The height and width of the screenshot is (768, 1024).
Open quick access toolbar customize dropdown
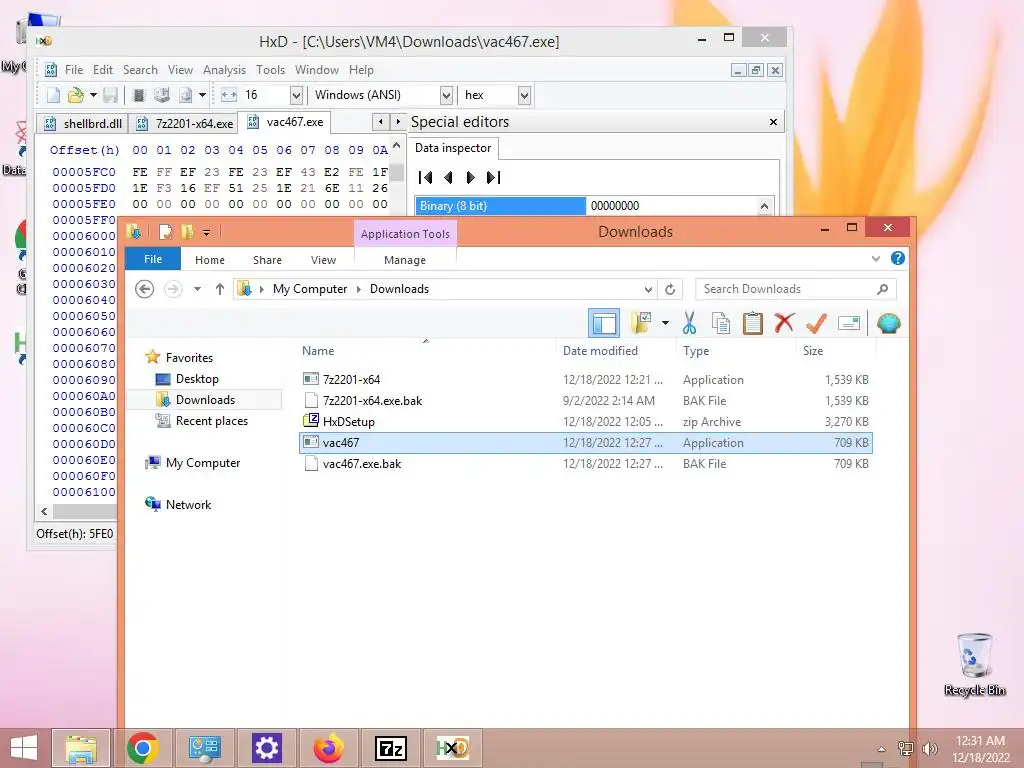206,232
